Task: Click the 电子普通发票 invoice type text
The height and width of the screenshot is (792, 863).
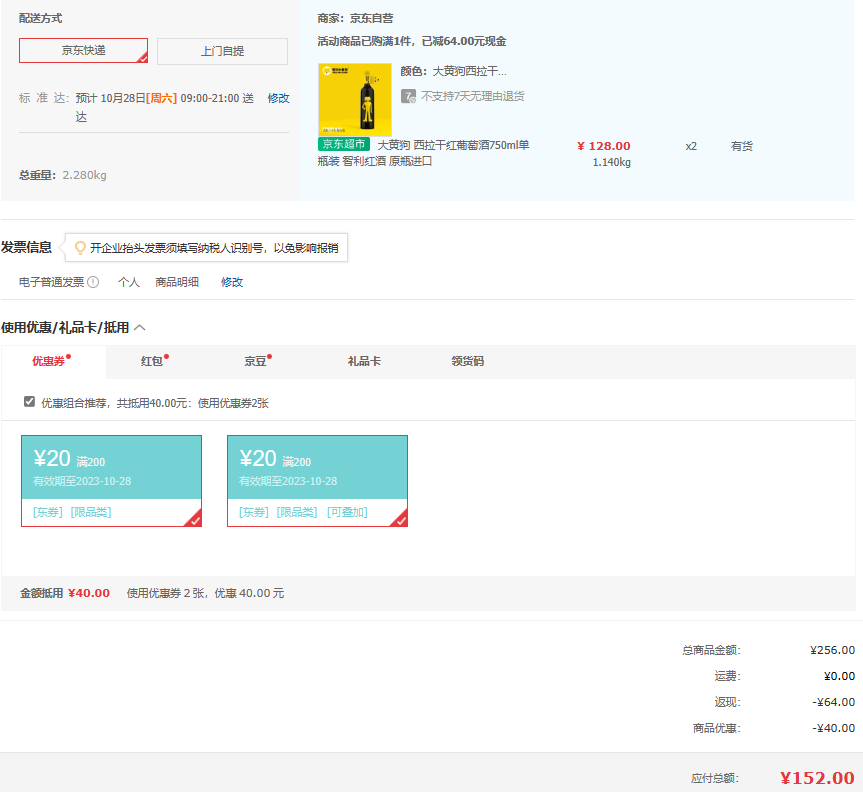Action: pos(52,282)
